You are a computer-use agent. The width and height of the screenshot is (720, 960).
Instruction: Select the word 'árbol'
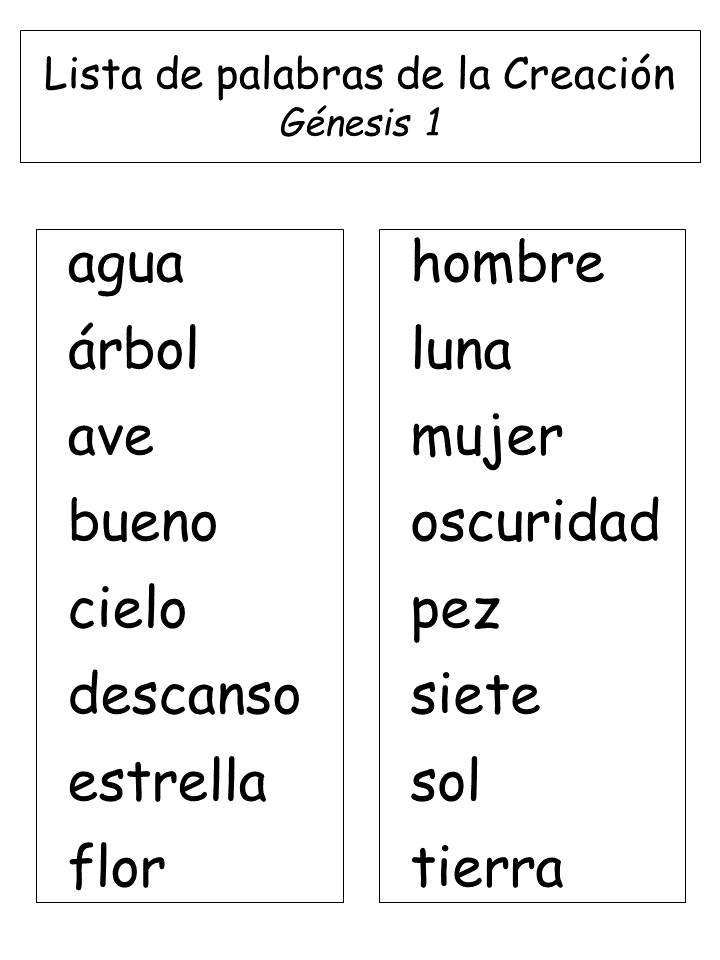[133, 348]
